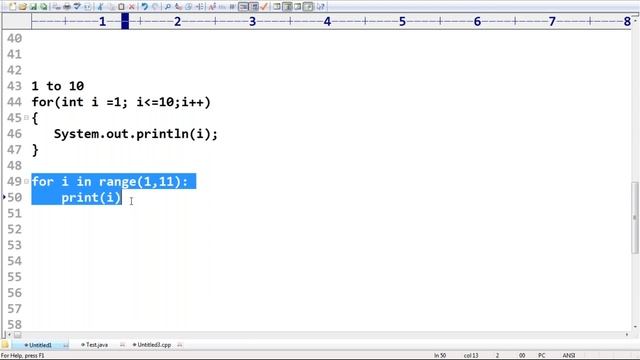Screen dimensions: 640x360
Task: Open help with question mark icon
Action: [320, 7]
